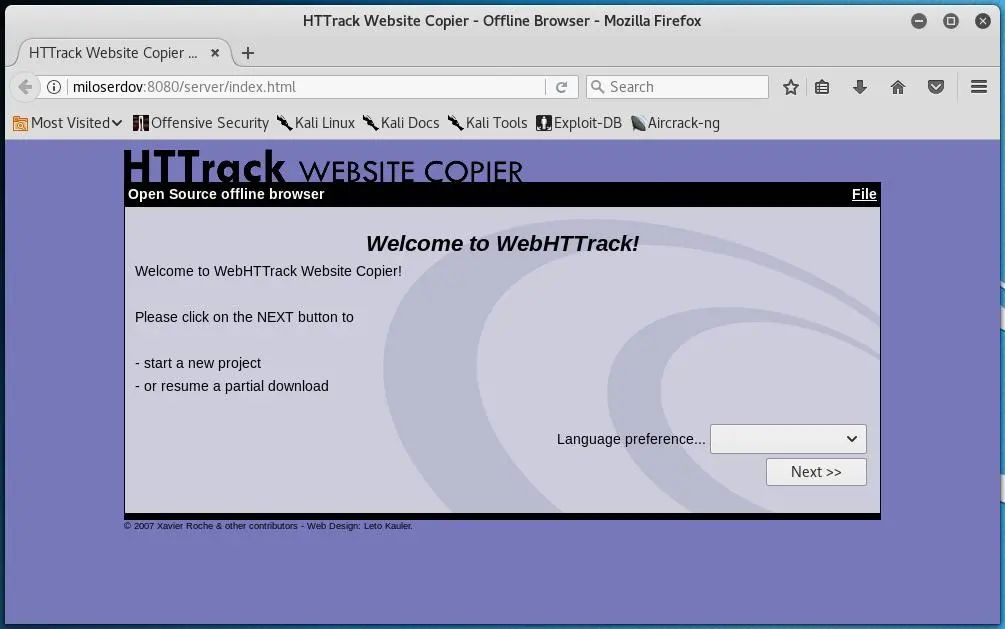Expand the Language preference dropdown
The height and width of the screenshot is (629, 1005).
[x=788, y=439]
